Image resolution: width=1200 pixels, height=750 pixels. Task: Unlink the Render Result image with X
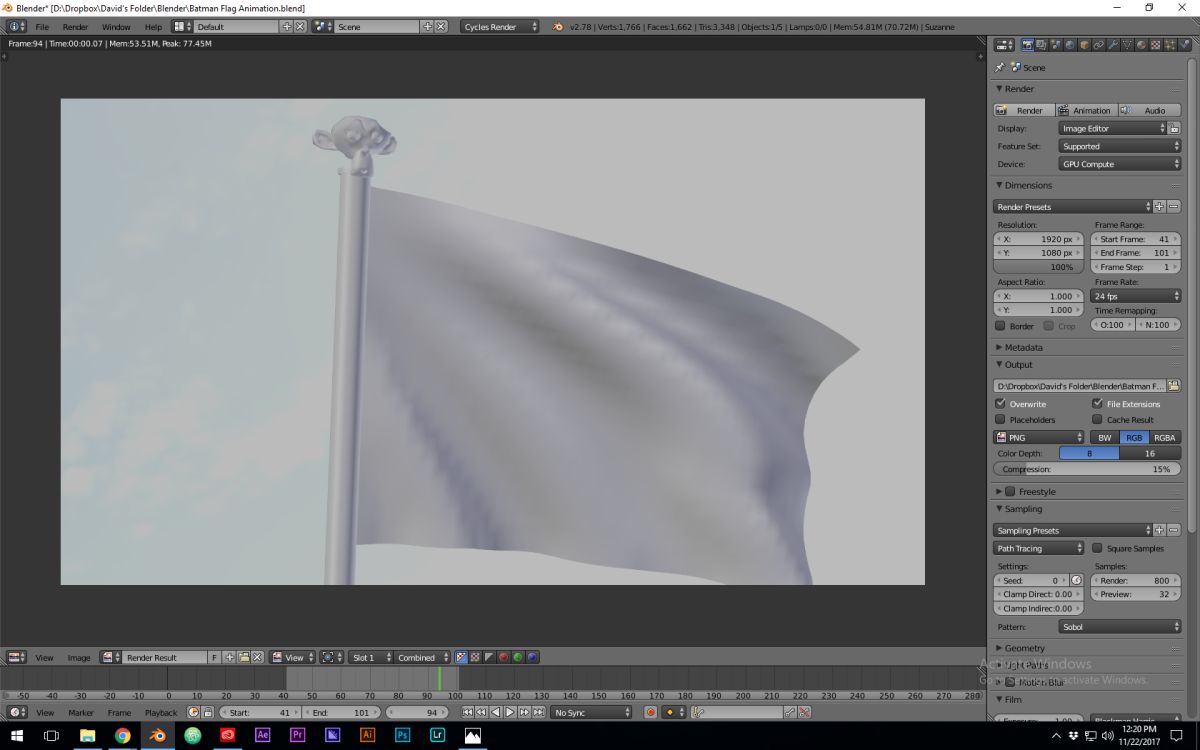(257, 657)
